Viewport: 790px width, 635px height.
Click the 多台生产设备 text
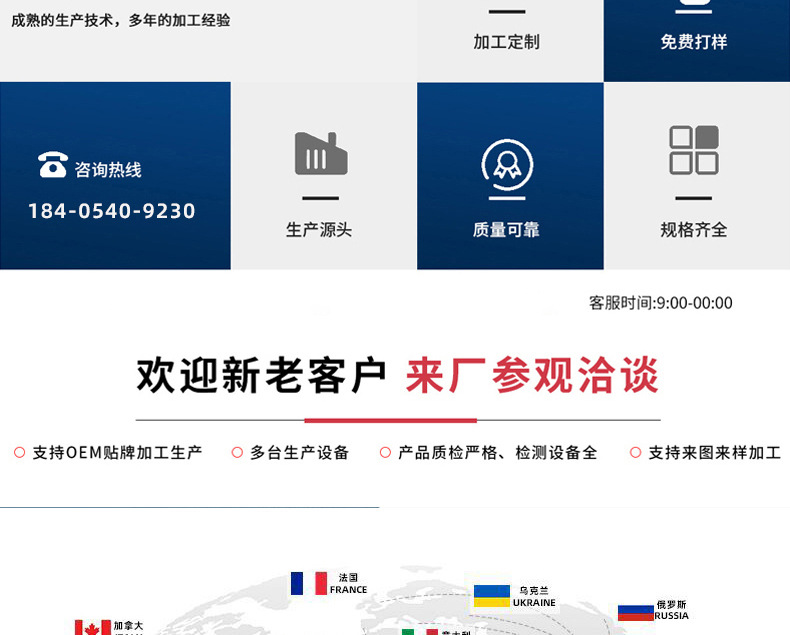[x=299, y=453]
